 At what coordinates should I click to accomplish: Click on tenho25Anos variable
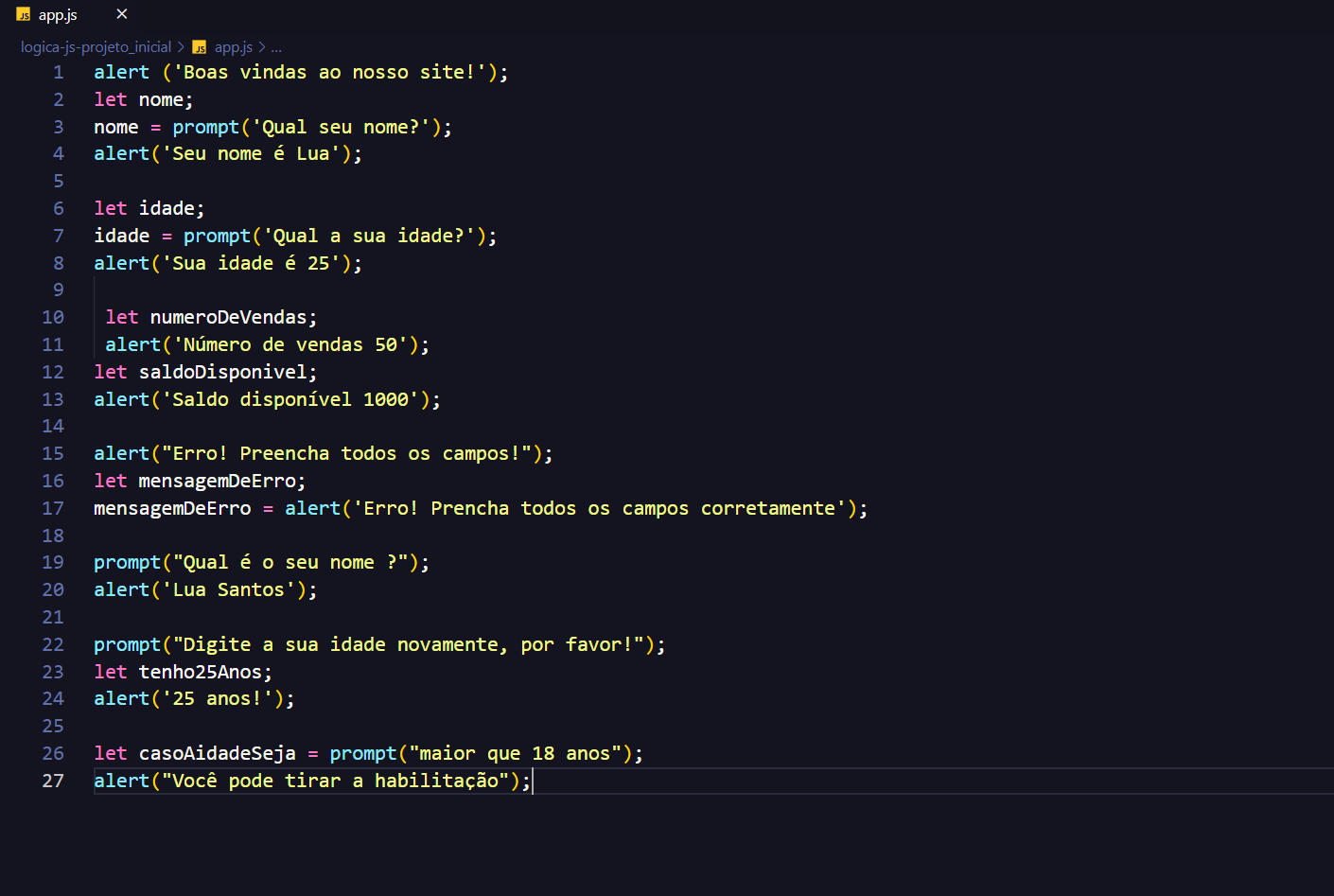(200, 672)
